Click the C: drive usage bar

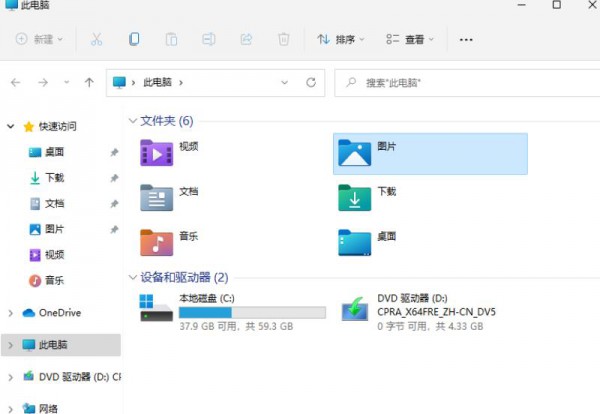pyautogui.click(x=252, y=313)
